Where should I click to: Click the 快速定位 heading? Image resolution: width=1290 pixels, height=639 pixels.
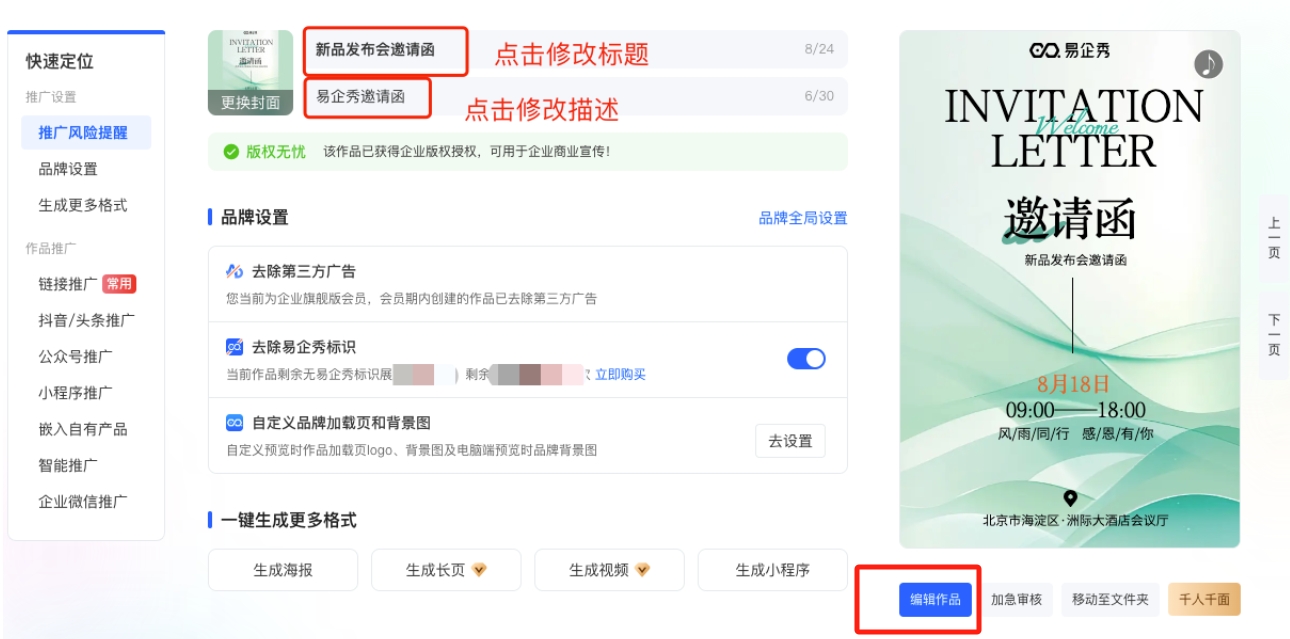(x=60, y=61)
